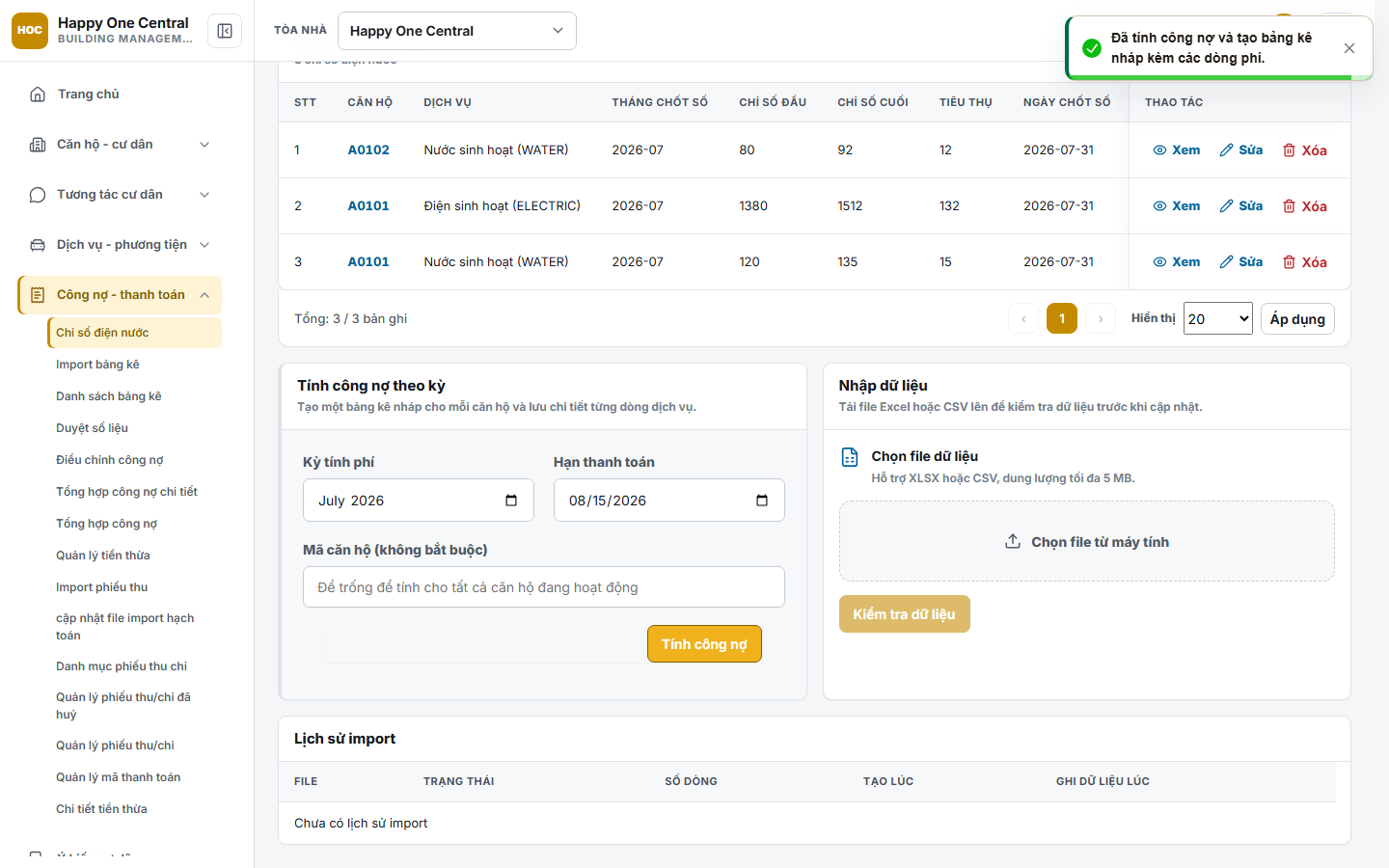The width and height of the screenshot is (1389, 868).
Task: Collapse the sidebar with the panel icon
Action: pos(225,31)
